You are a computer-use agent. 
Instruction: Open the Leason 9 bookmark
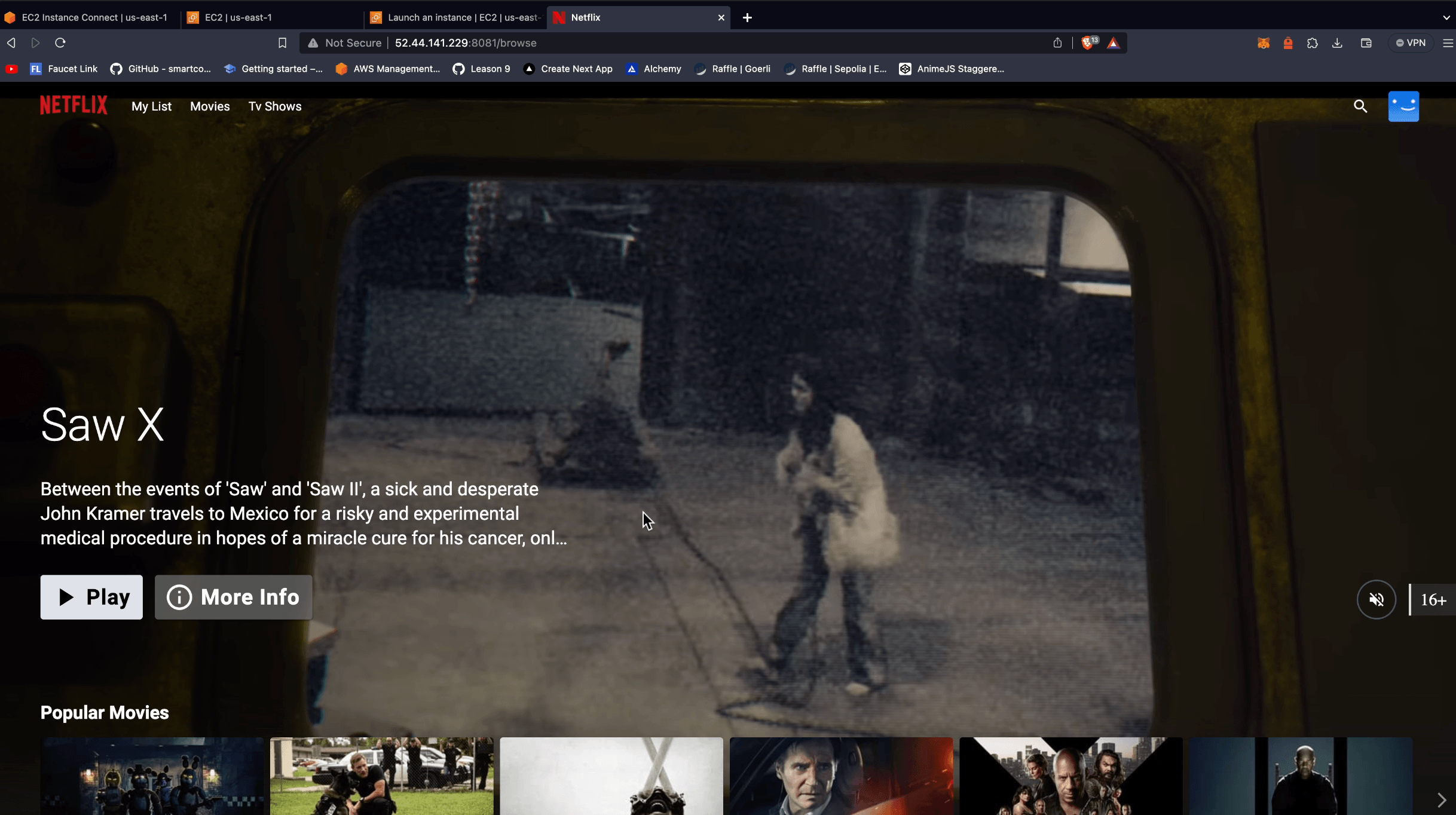[x=481, y=69]
